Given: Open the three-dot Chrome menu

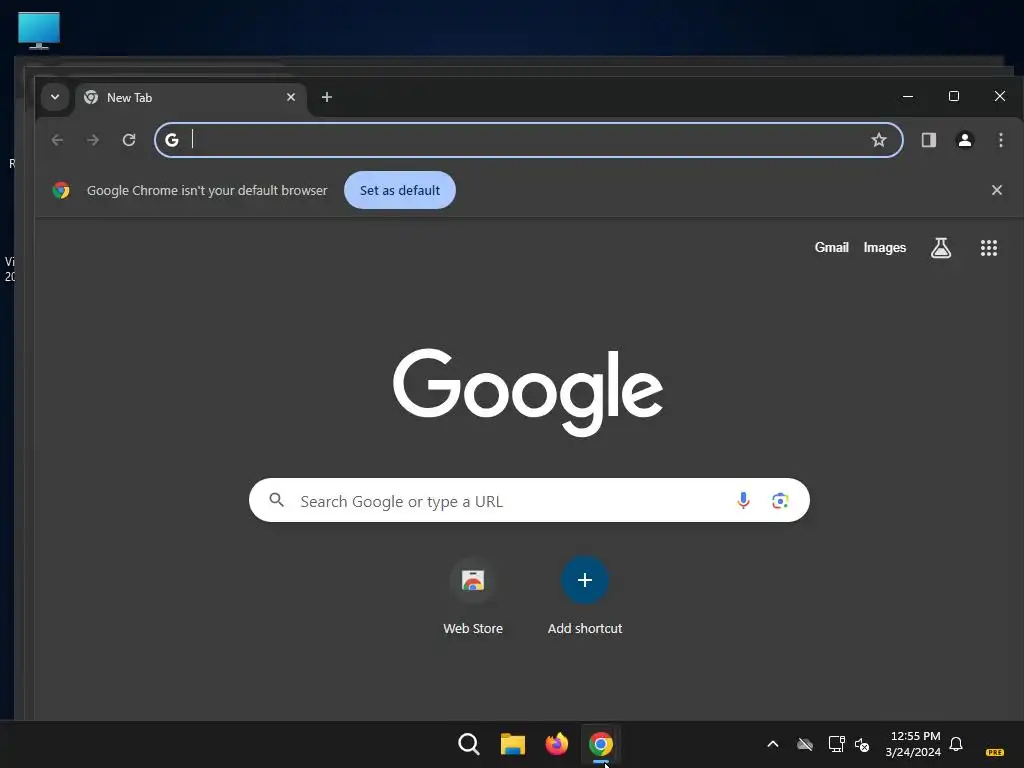Looking at the screenshot, I should coord(1000,140).
